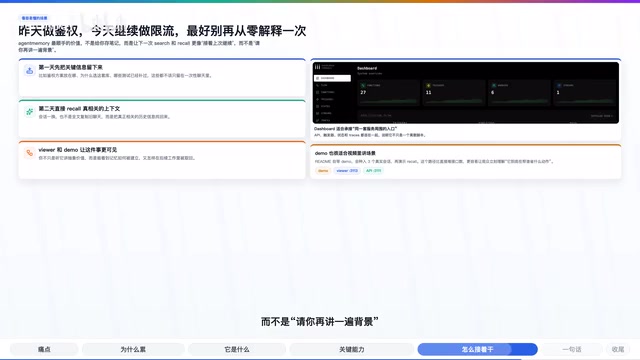Click the agentmemory description under the headline

point(139,47)
